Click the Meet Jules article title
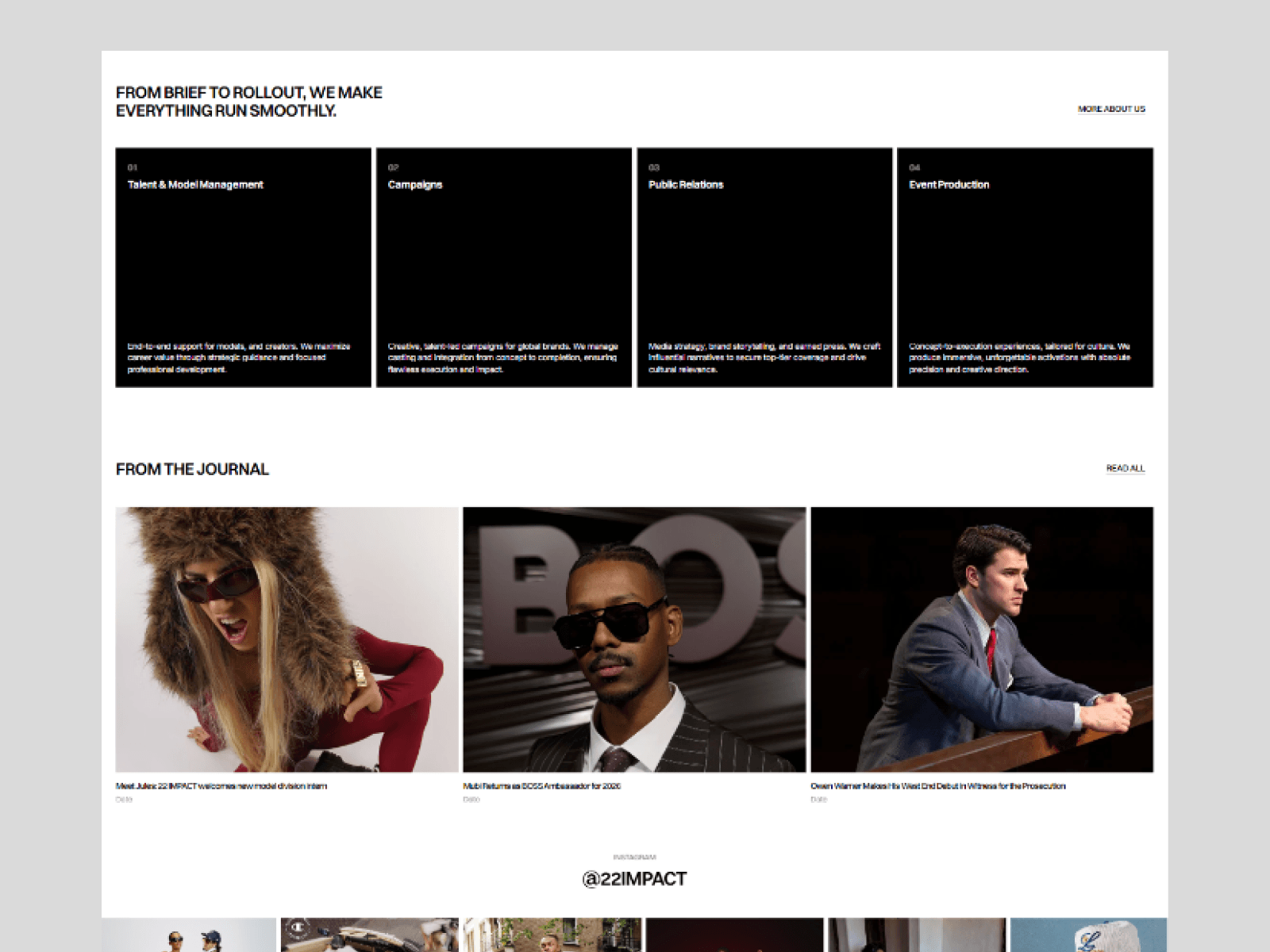Screen dimensions: 1270x952 [x=221, y=786]
